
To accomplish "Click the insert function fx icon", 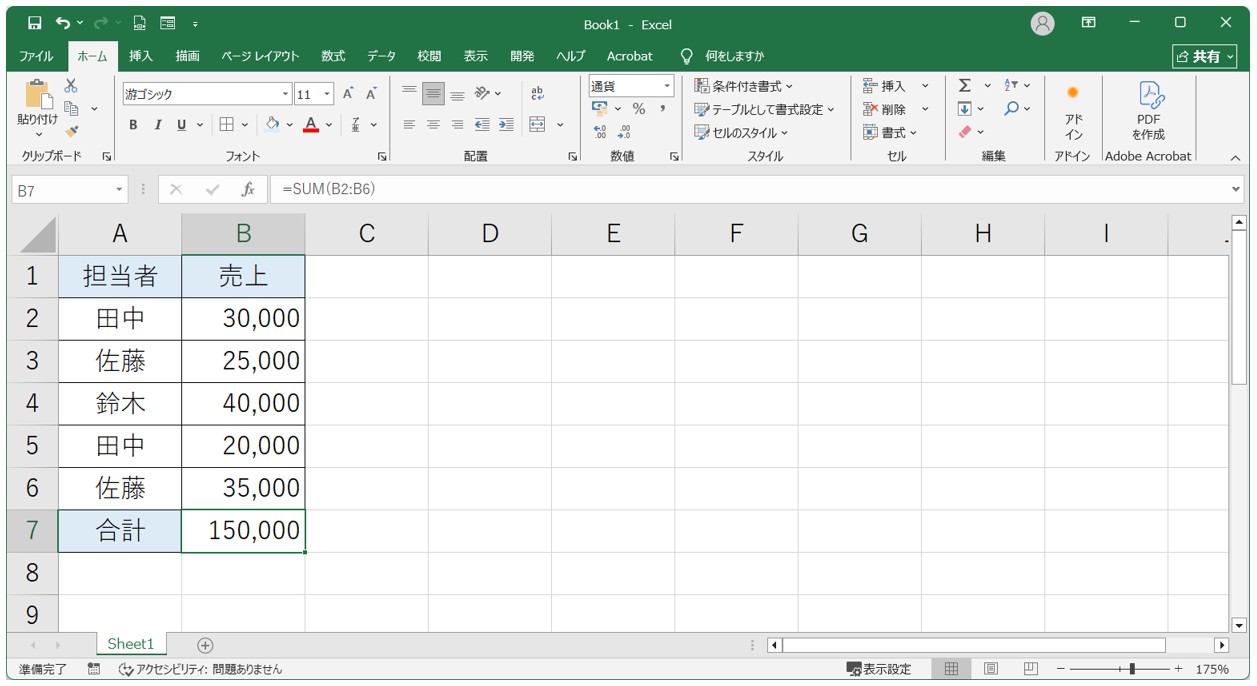I will pyautogui.click(x=248, y=189).
